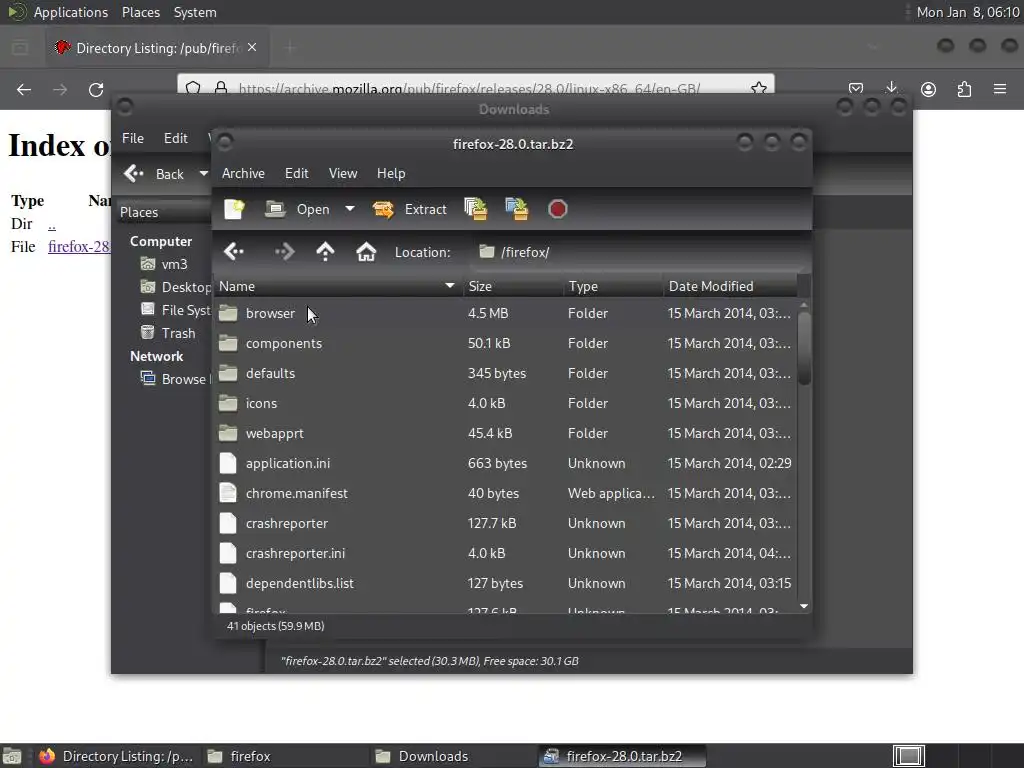
Task: Open the Archive menu
Action: pos(243,173)
